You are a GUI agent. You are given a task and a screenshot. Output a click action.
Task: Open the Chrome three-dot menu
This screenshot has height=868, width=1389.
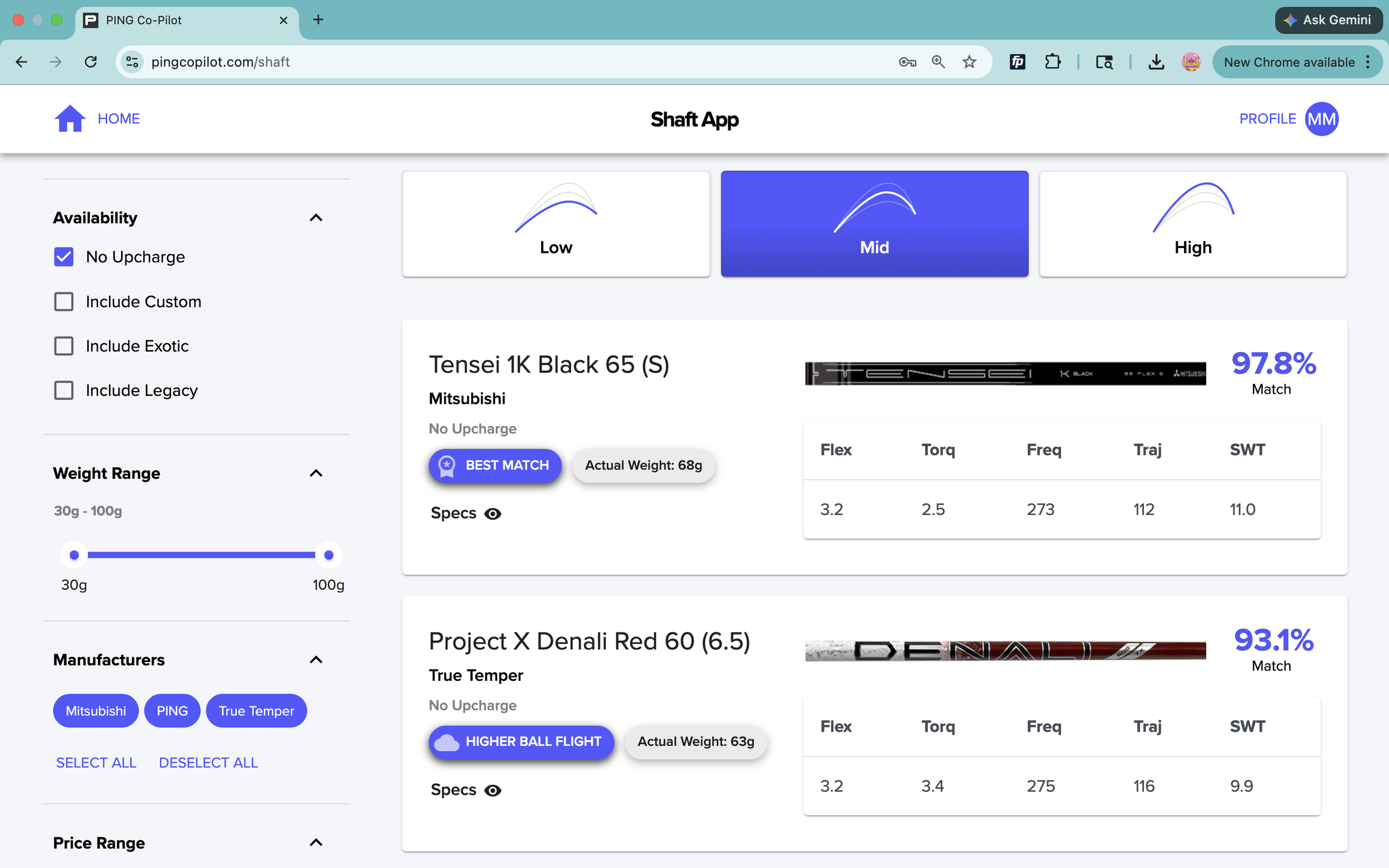pyautogui.click(x=1368, y=62)
